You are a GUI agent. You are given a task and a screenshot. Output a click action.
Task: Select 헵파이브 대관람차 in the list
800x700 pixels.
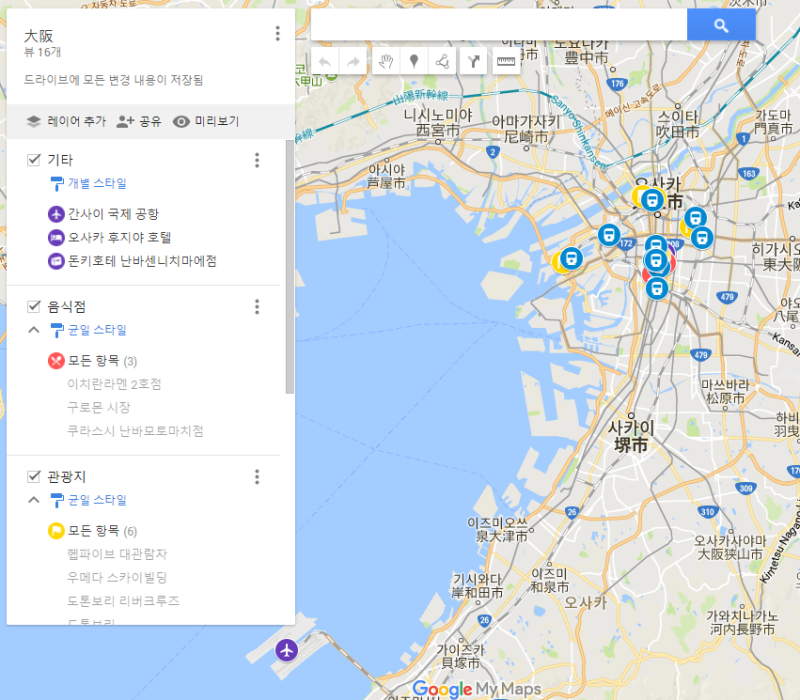pos(117,554)
